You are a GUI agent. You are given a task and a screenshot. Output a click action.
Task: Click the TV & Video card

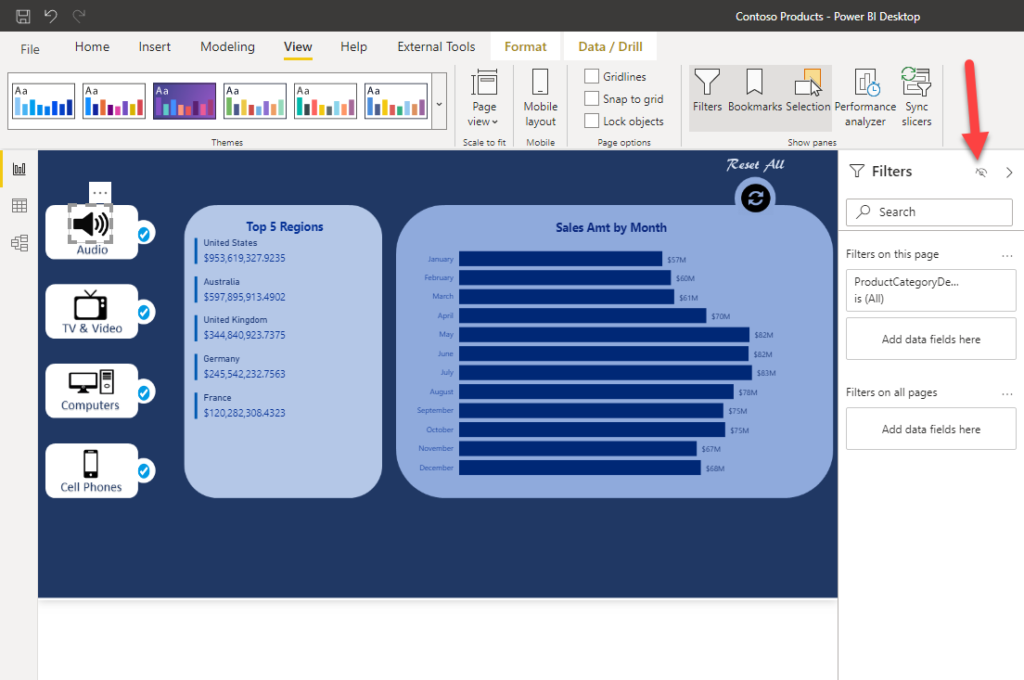pyautogui.click(x=91, y=312)
